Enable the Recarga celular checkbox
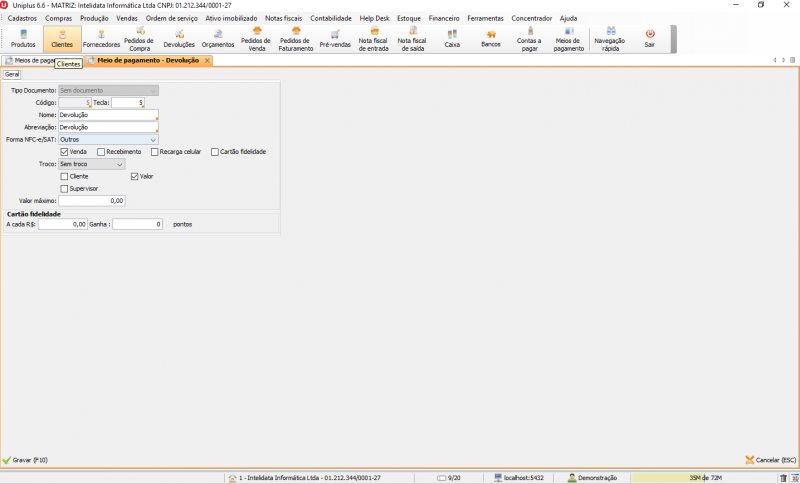Screen dimensions: 800x484 (x=155, y=152)
